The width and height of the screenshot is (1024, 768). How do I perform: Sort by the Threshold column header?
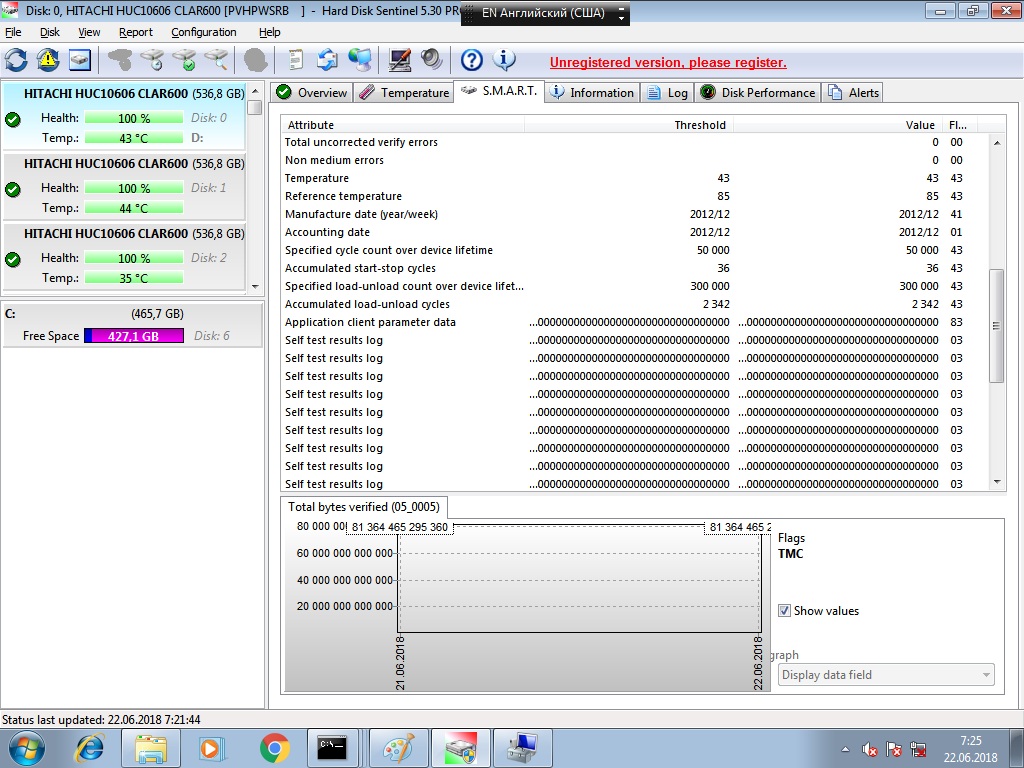coord(629,125)
